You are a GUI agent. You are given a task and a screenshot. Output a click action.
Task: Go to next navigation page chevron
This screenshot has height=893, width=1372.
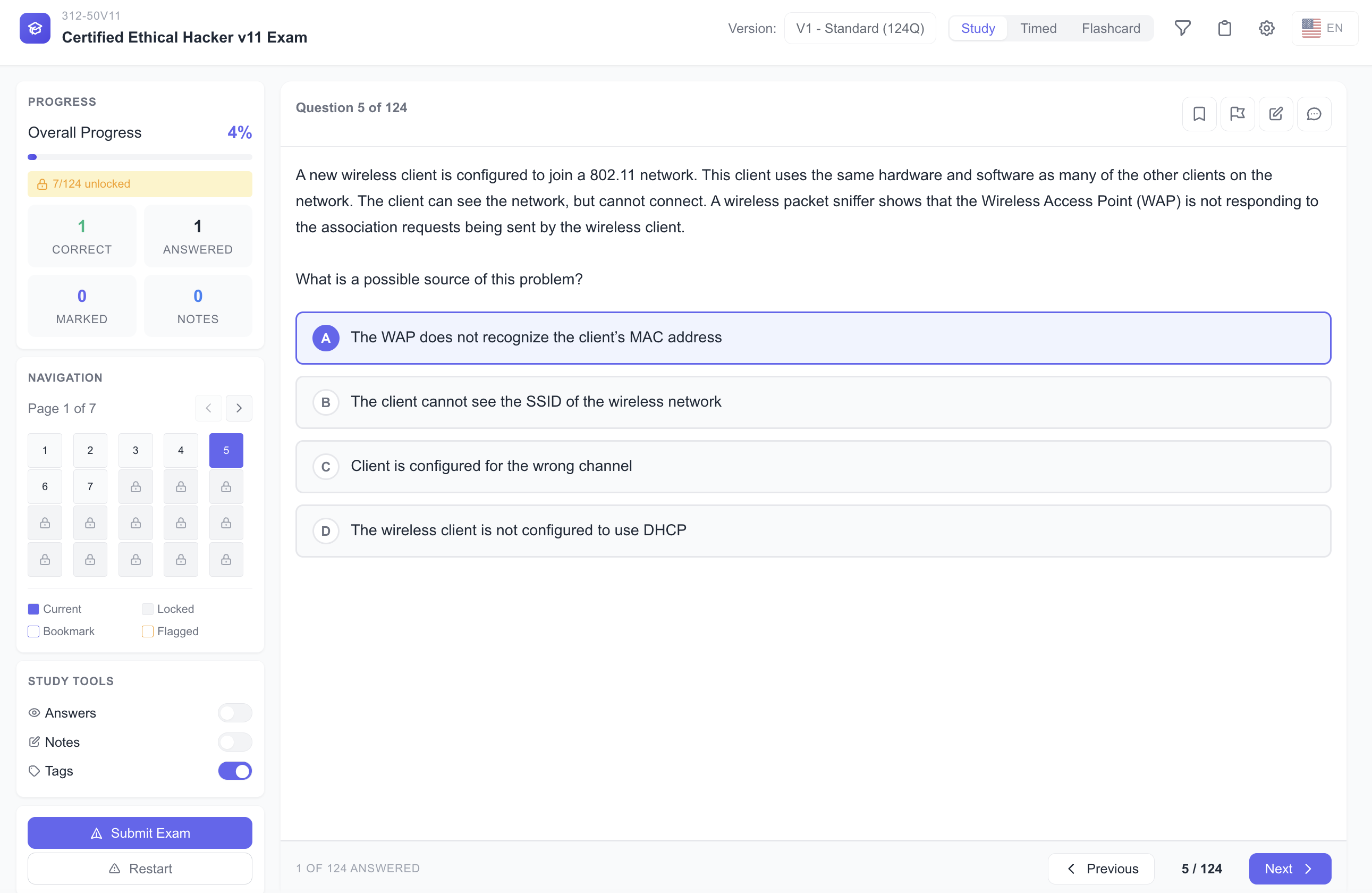click(x=239, y=408)
